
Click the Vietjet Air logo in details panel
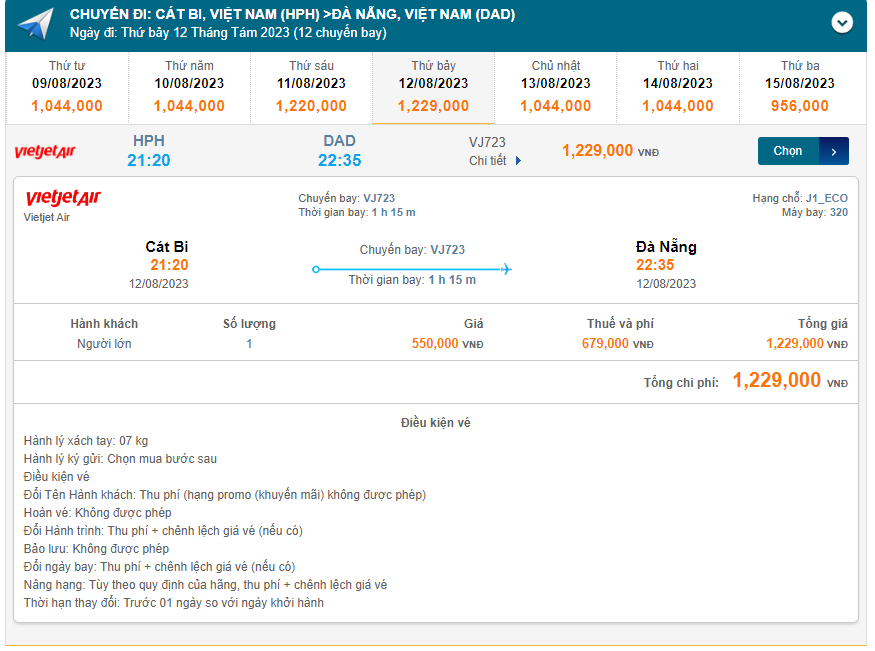pyautogui.click(x=62, y=198)
